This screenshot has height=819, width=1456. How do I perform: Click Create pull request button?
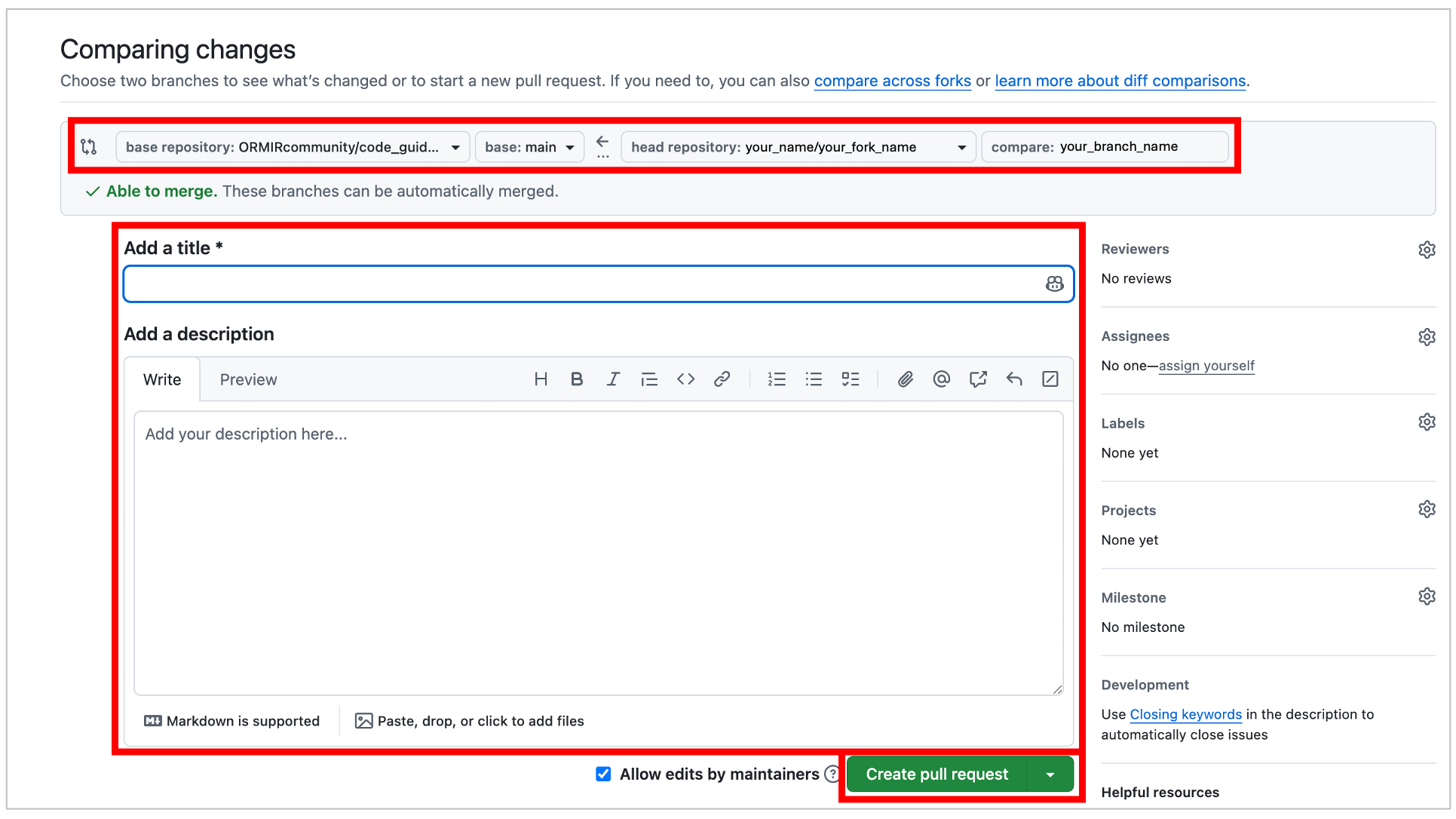[936, 775]
